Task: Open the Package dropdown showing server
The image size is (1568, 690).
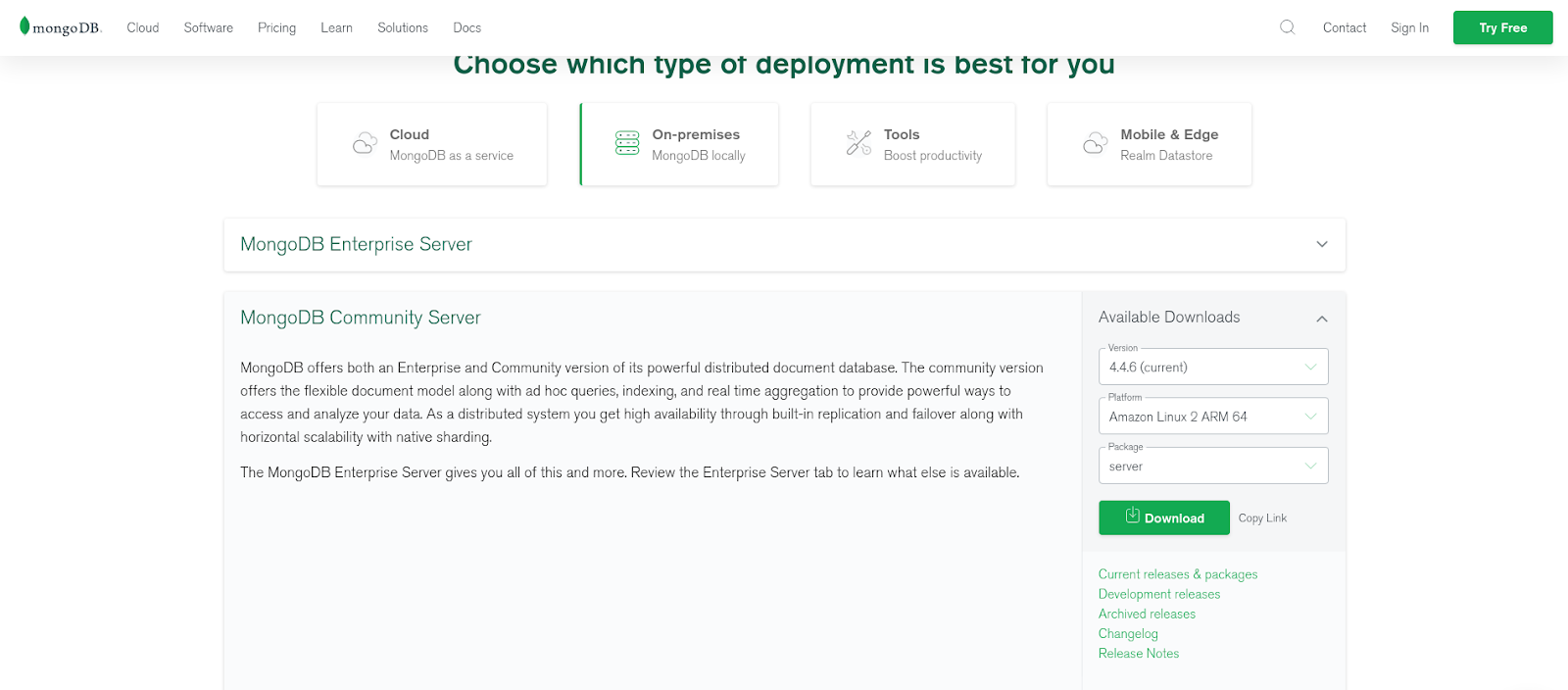Action: (x=1213, y=466)
